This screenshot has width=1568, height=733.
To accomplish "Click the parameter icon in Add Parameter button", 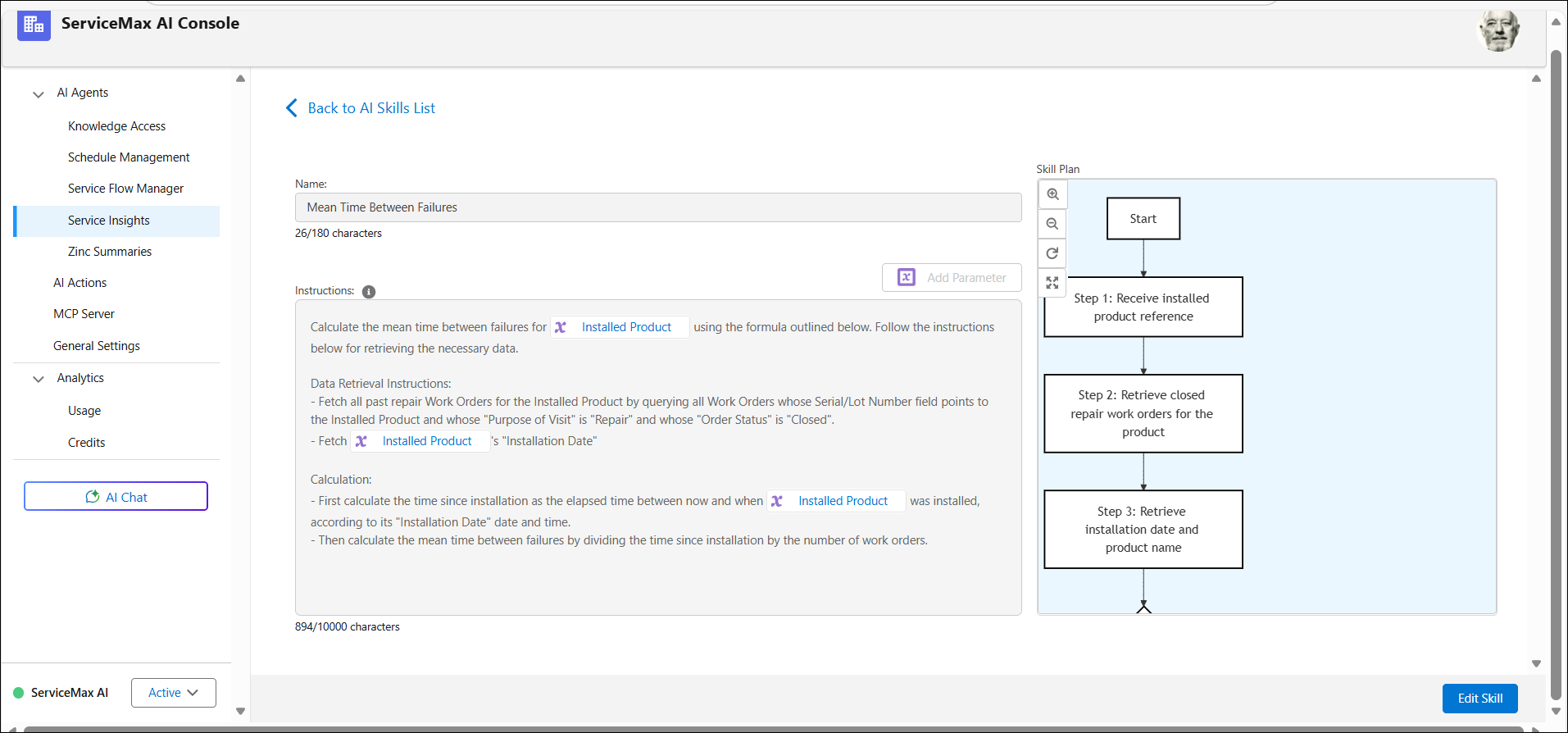I will click(907, 277).
